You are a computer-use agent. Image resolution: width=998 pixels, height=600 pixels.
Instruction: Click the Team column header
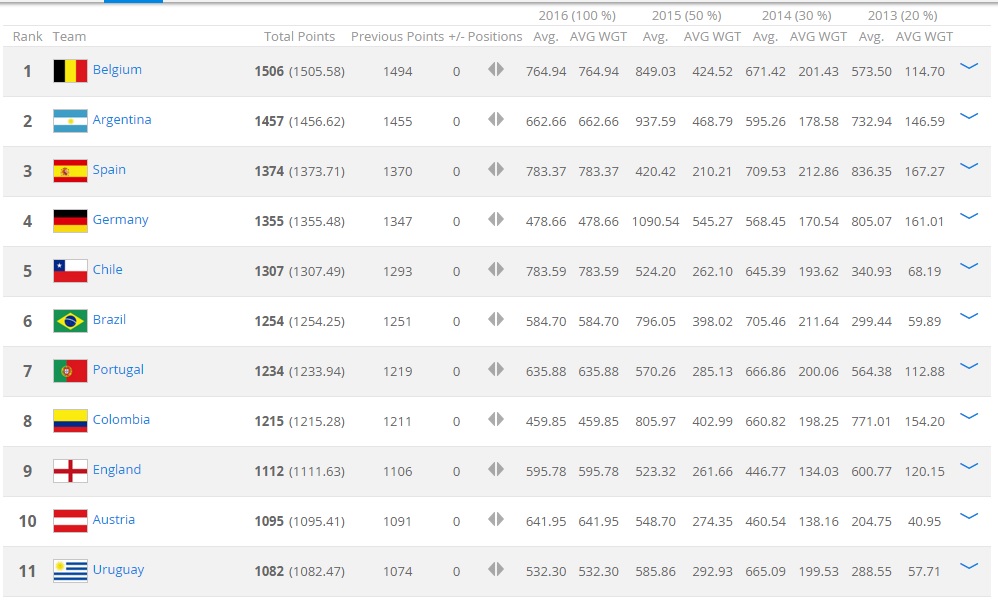coord(69,36)
